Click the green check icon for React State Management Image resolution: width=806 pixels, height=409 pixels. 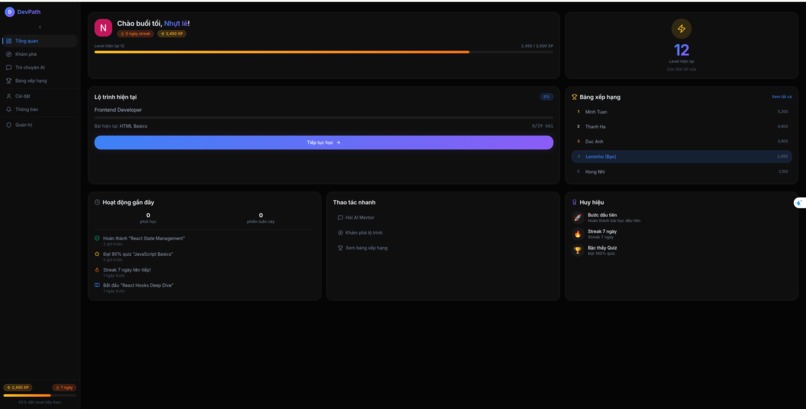[x=97, y=238]
